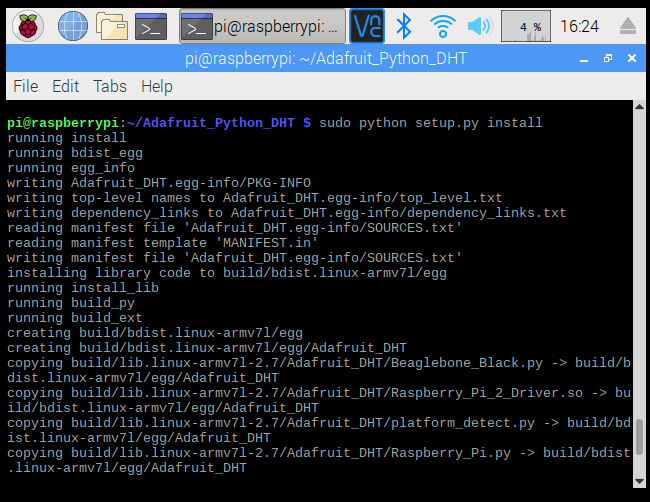The height and width of the screenshot is (502, 650).
Task: Click the terminal title bar text
Action: tap(326, 58)
